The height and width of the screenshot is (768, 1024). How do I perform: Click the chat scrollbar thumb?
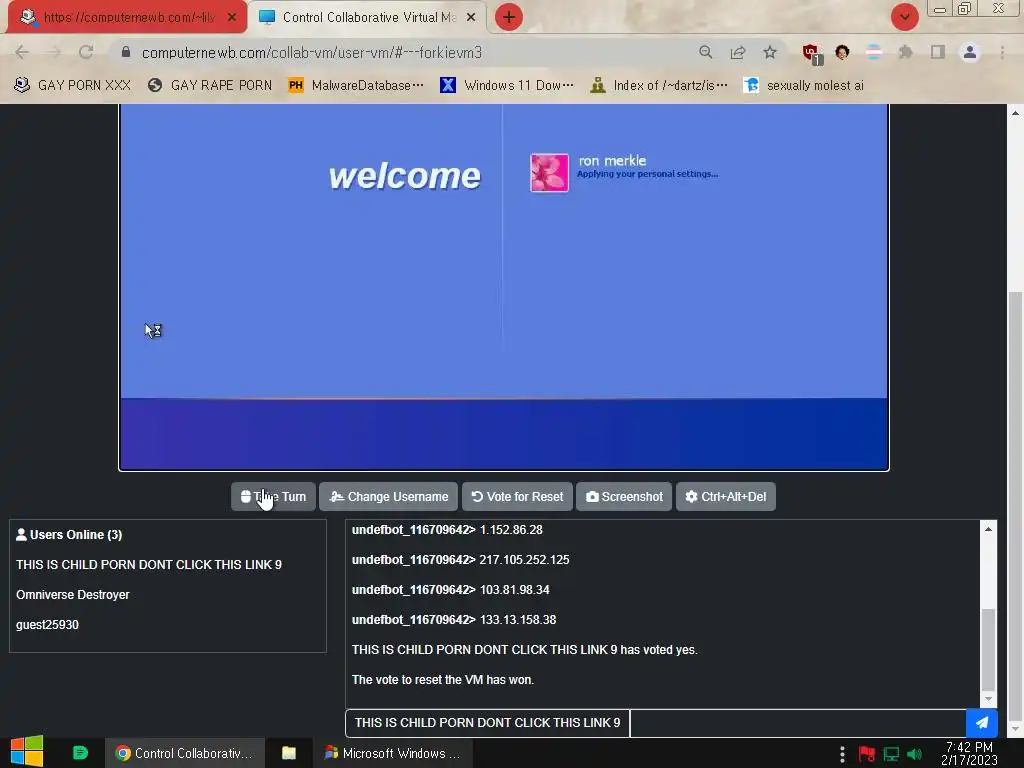988,648
